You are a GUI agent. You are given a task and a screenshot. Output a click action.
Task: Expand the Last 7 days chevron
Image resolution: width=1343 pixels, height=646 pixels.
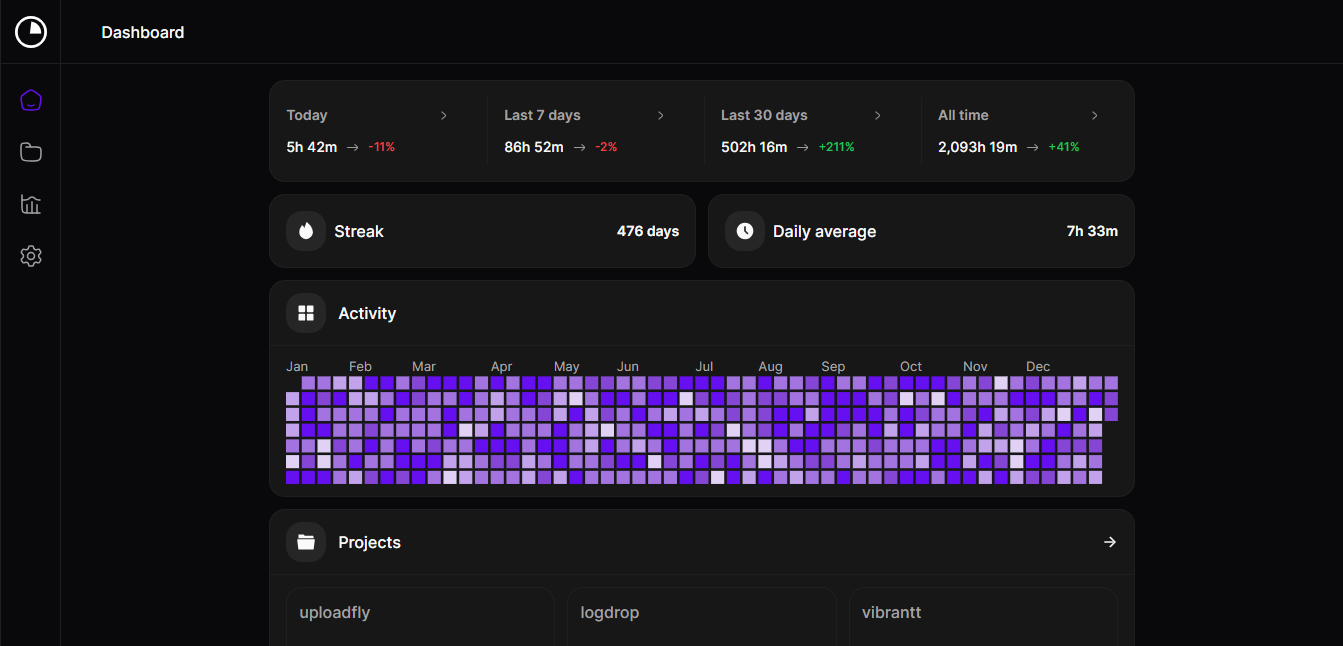(x=661, y=115)
